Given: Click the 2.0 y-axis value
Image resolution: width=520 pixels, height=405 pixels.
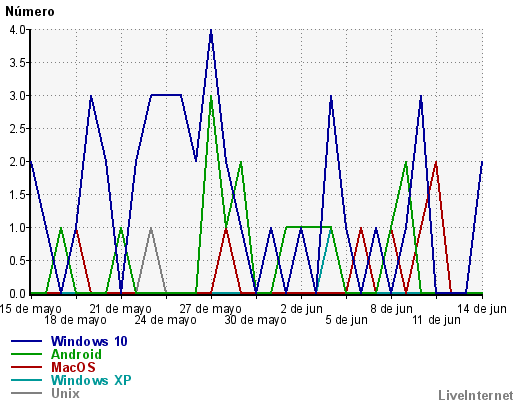Looking at the screenshot, I should pos(17,162).
